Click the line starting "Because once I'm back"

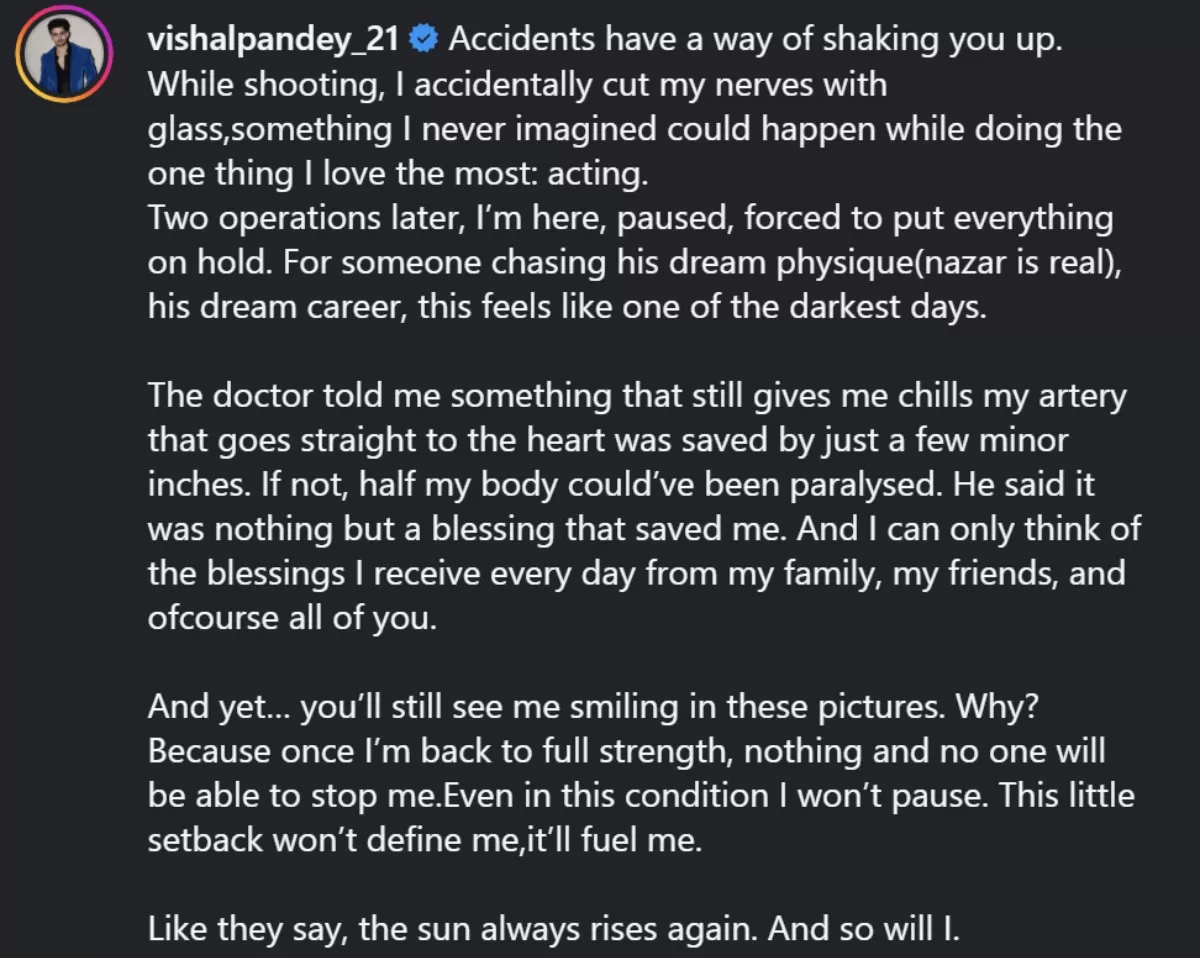pos(627,752)
